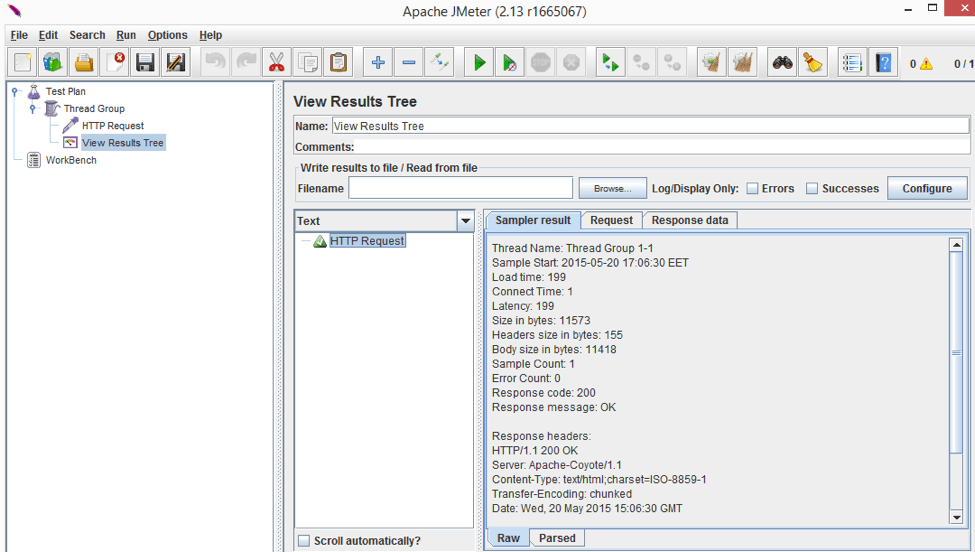Screen dimensions: 975x552
Task: Select HTTP Request sample in results list
Action: [367, 241]
